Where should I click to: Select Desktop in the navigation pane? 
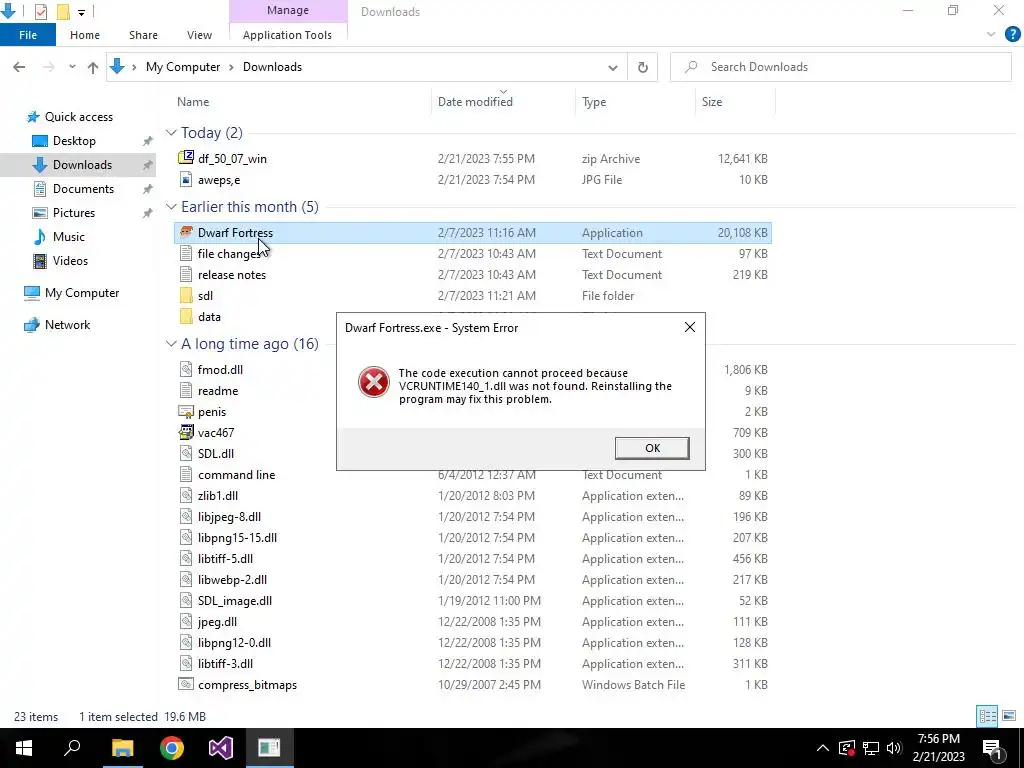tap(74, 141)
